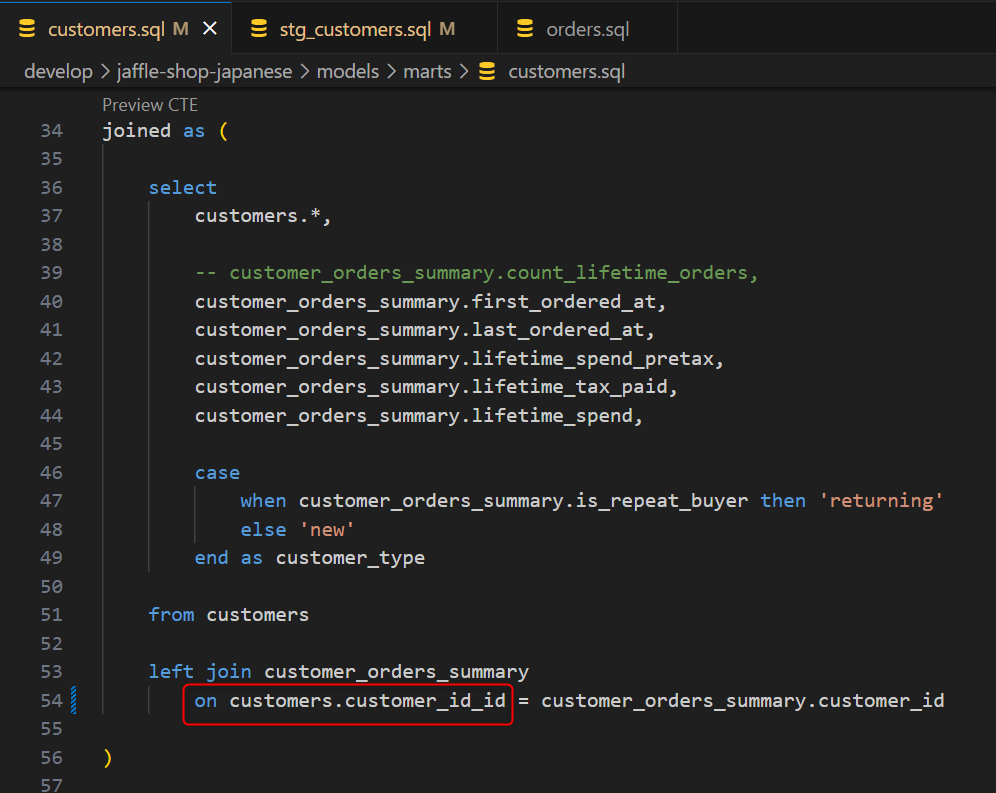996x793 pixels.
Task: Click 'customers.customer_id_id' on line 54
Action: 367,701
